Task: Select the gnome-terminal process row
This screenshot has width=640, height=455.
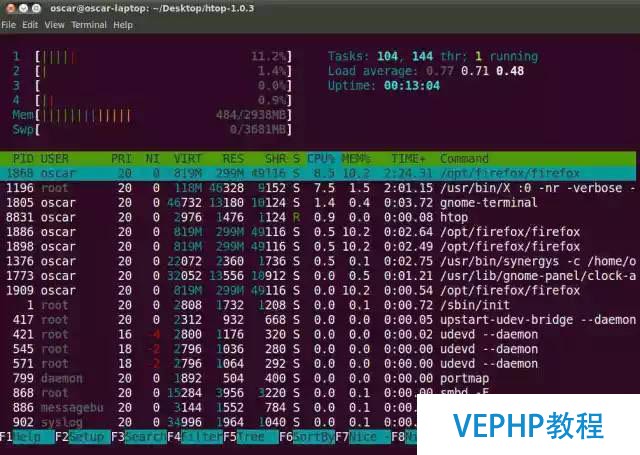Action: click(318, 202)
